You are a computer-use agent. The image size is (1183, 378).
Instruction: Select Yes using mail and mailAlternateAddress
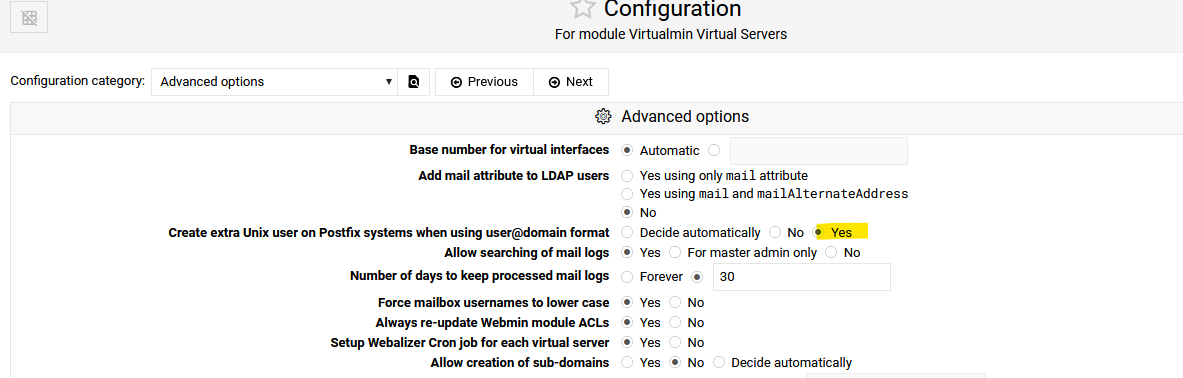click(627, 194)
